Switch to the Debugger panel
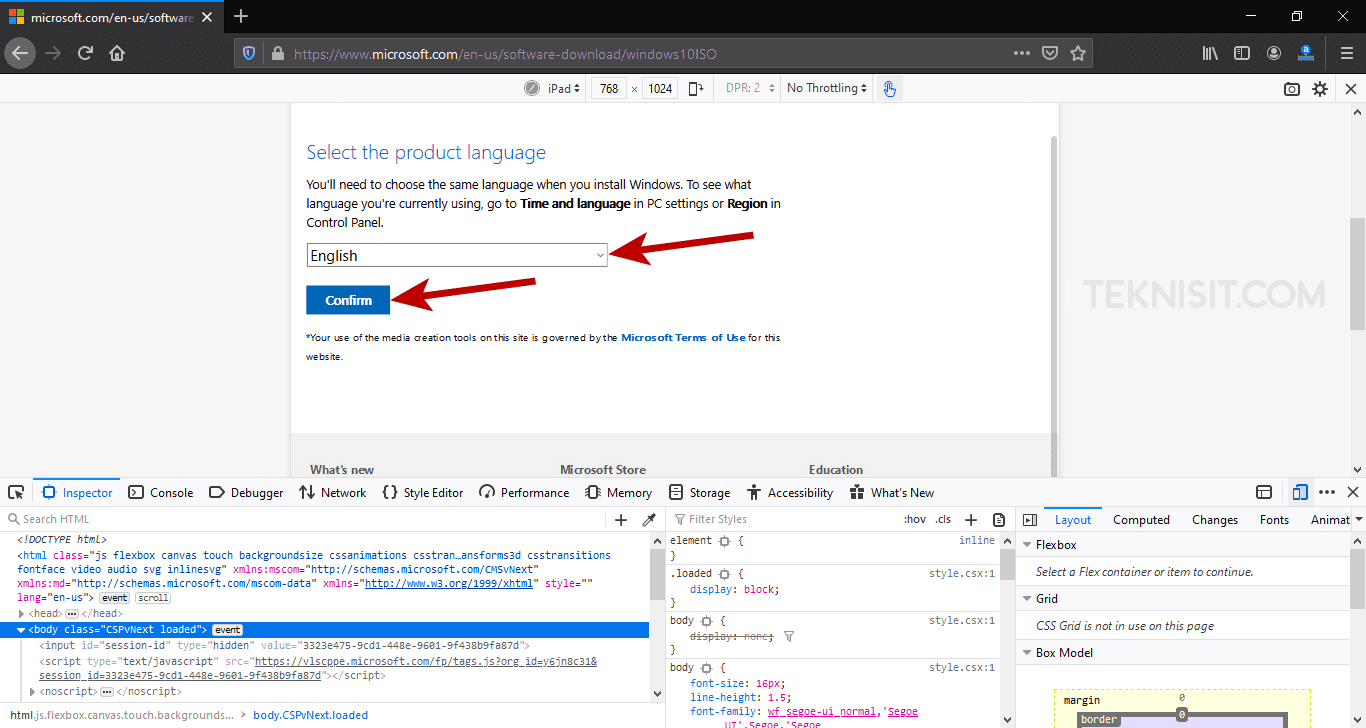The width and height of the screenshot is (1366, 728). [x=246, y=492]
